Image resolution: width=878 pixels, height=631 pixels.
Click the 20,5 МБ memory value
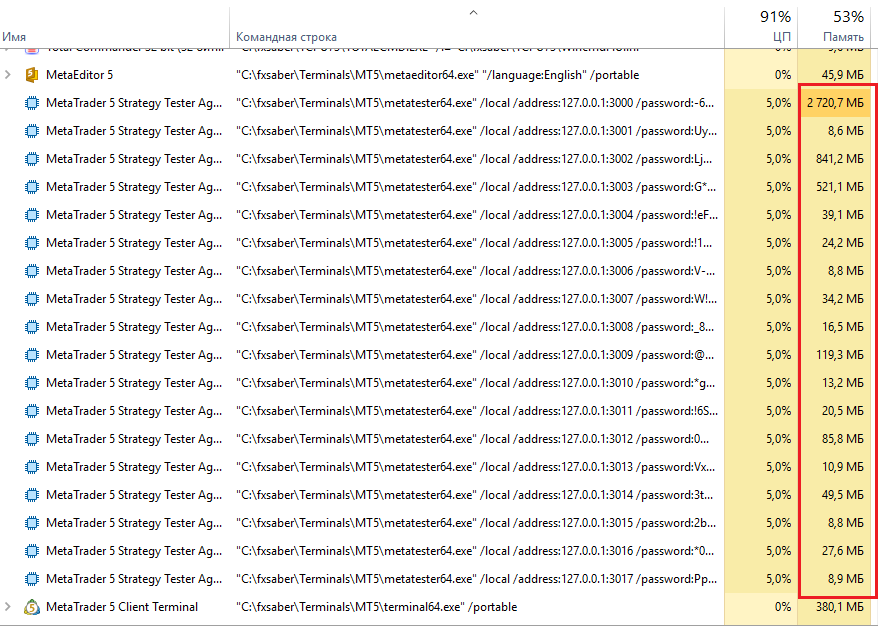click(843, 411)
